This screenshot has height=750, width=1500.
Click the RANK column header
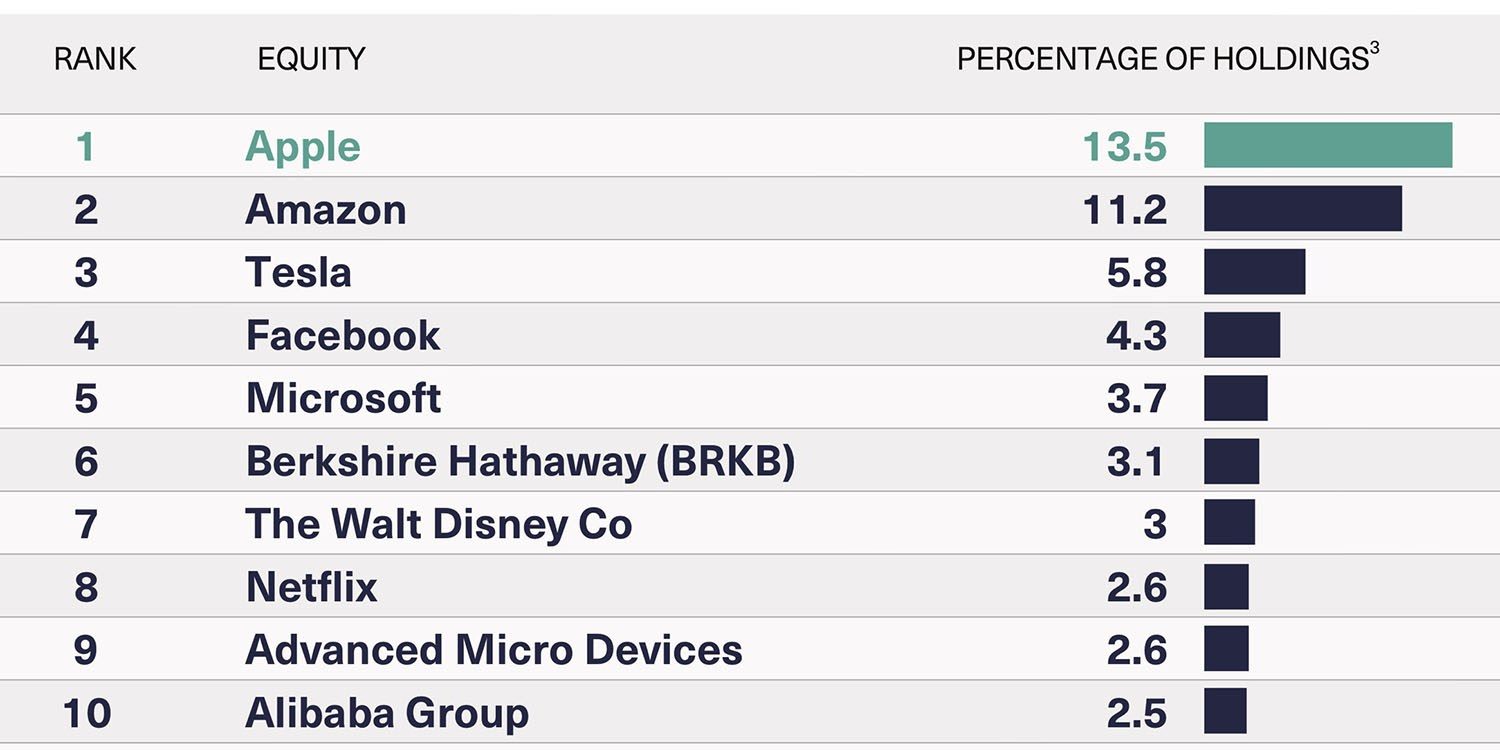pyautogui.click(x=95, y=60)
